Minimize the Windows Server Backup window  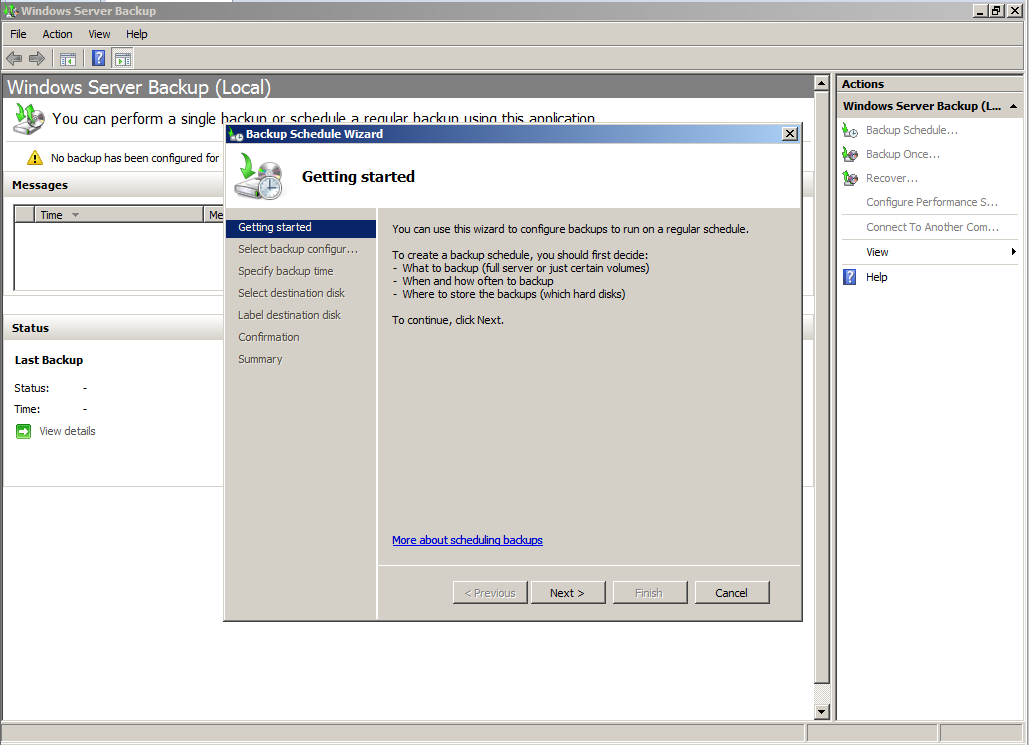(980, 11)
